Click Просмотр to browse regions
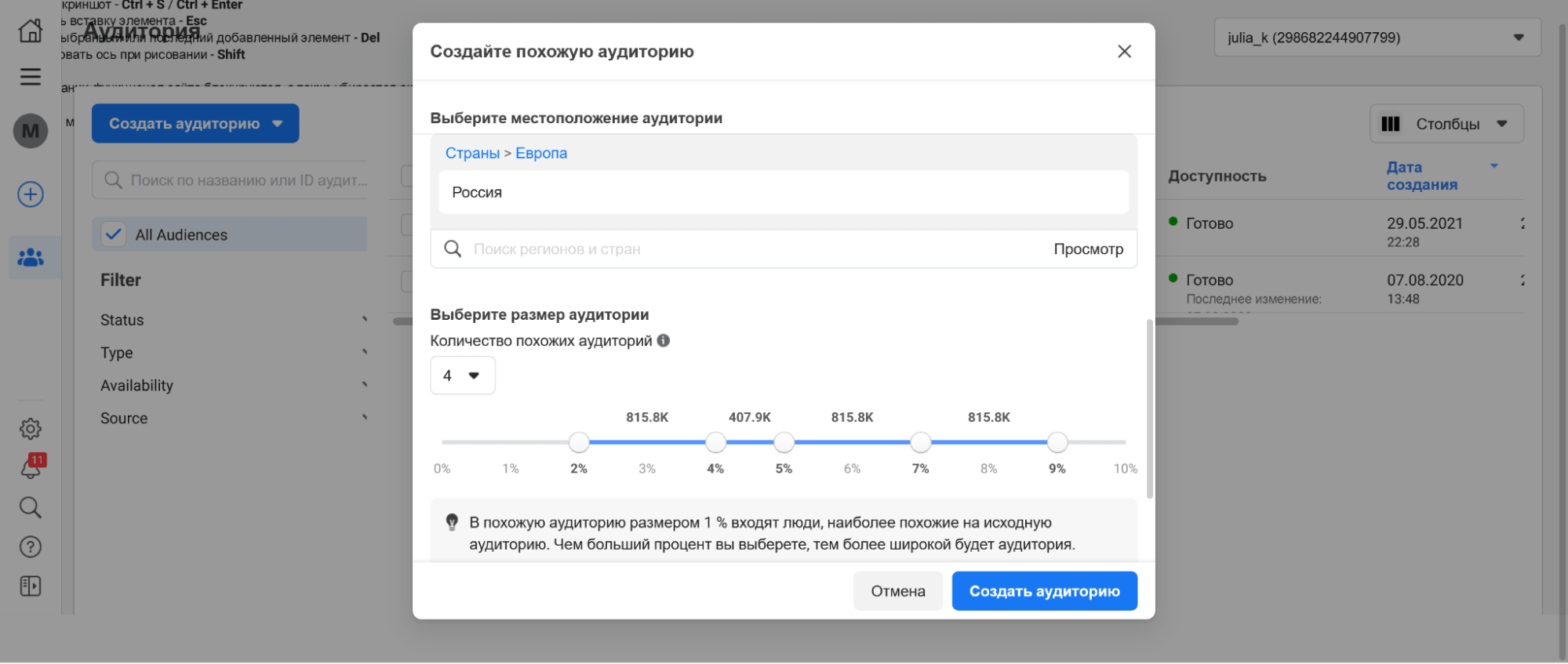1568x664 pixels. 1088,249
